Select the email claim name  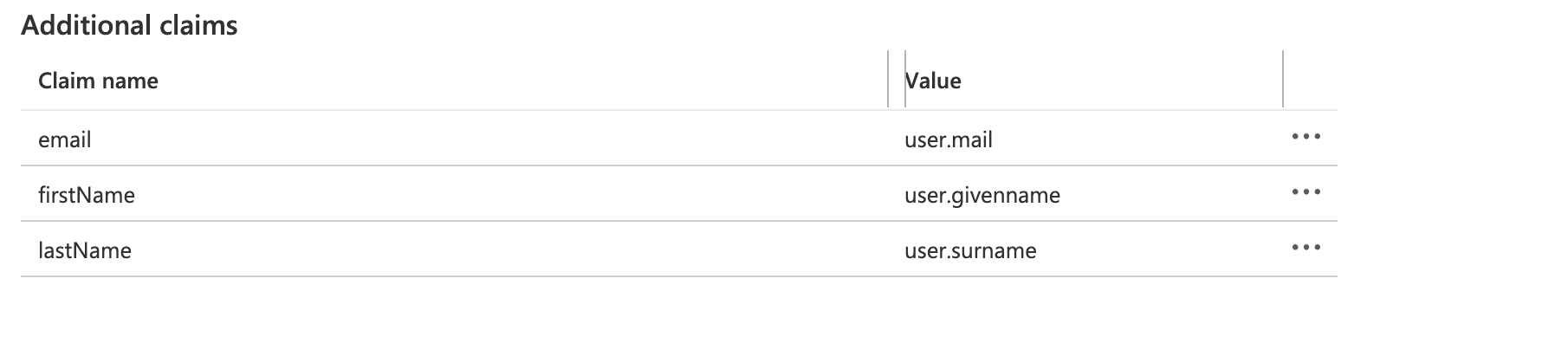(65, 139)
